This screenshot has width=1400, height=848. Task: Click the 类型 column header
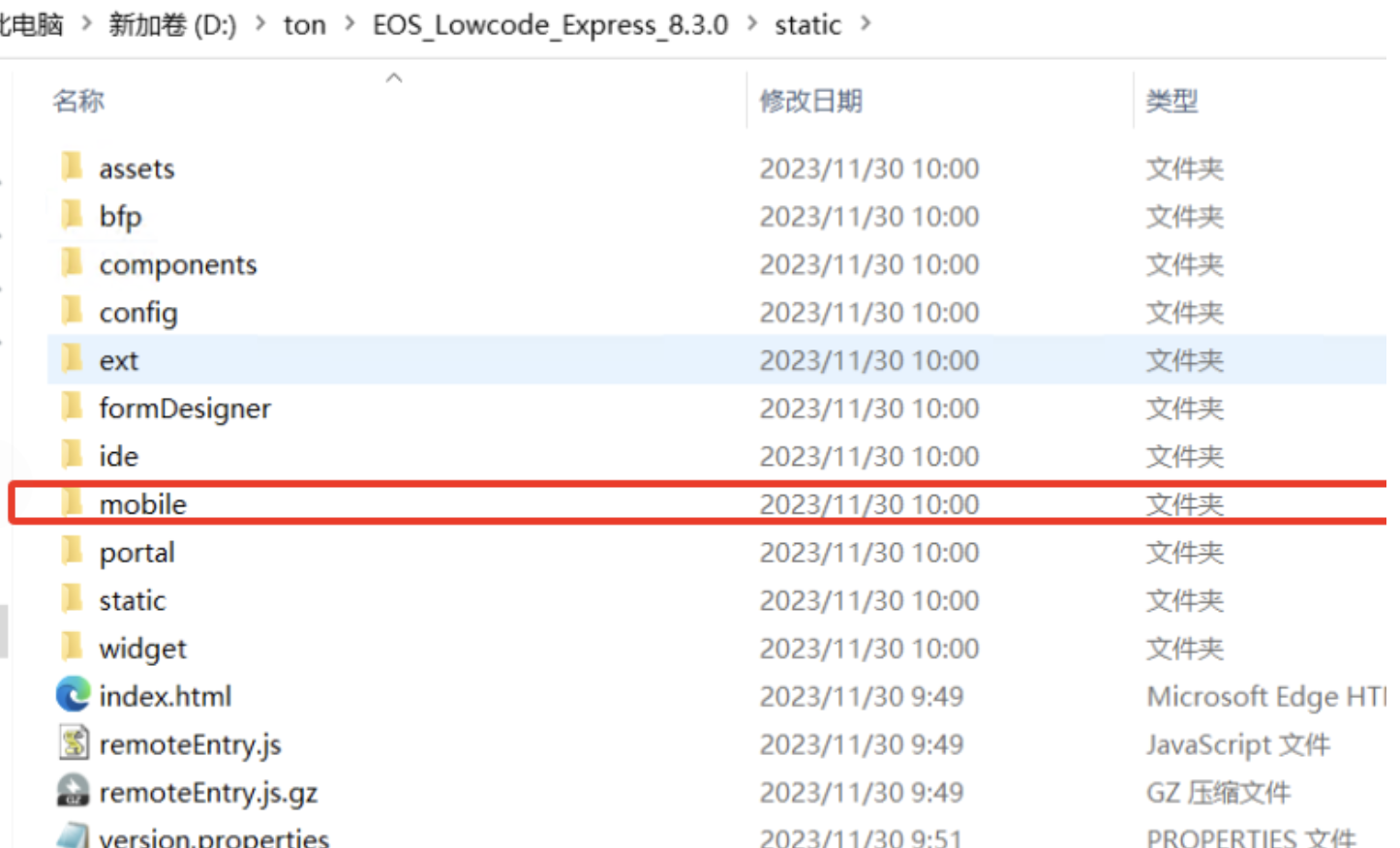(1172, 101)
